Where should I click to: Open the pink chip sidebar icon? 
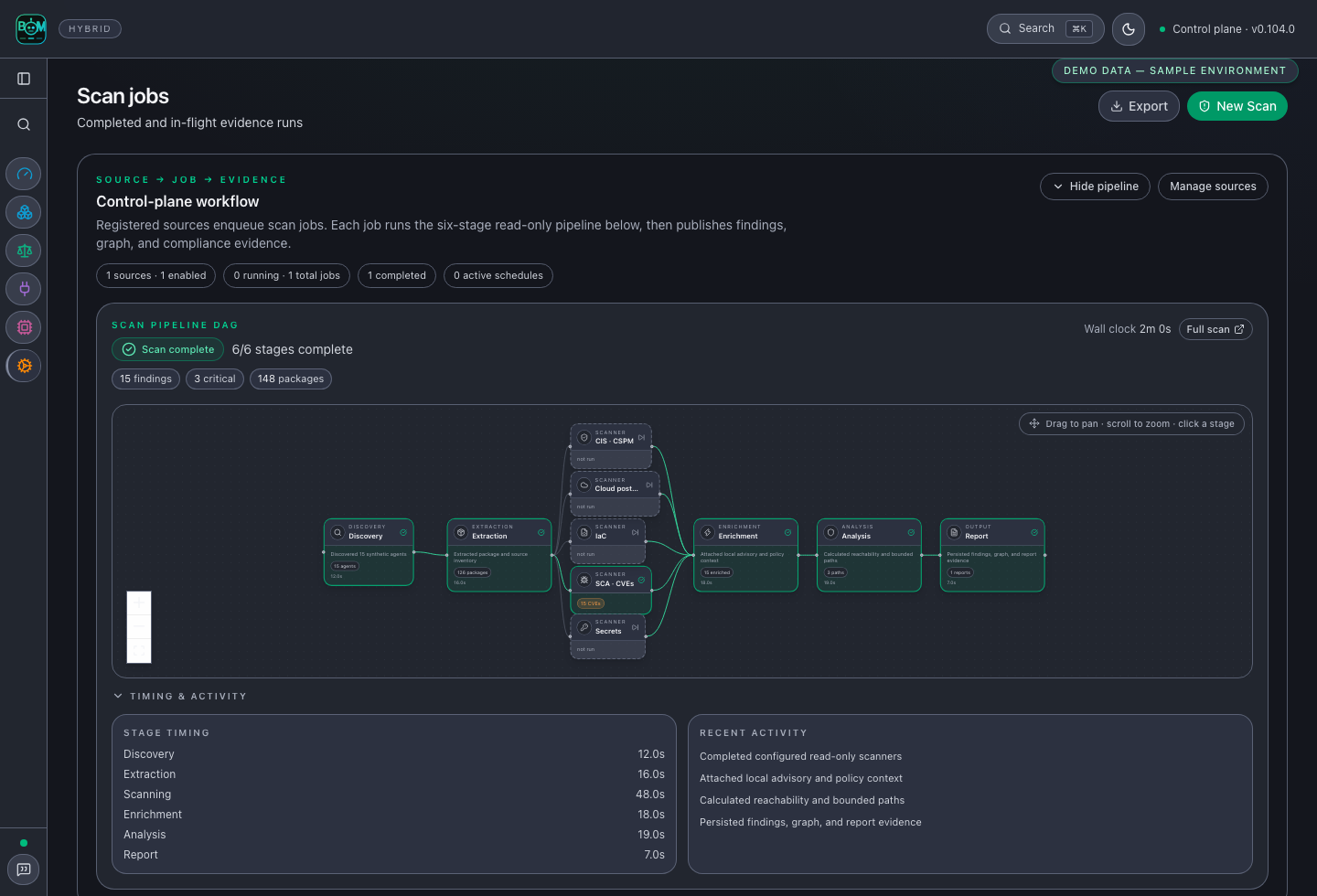pyautogui.click(x=25, y=327)
